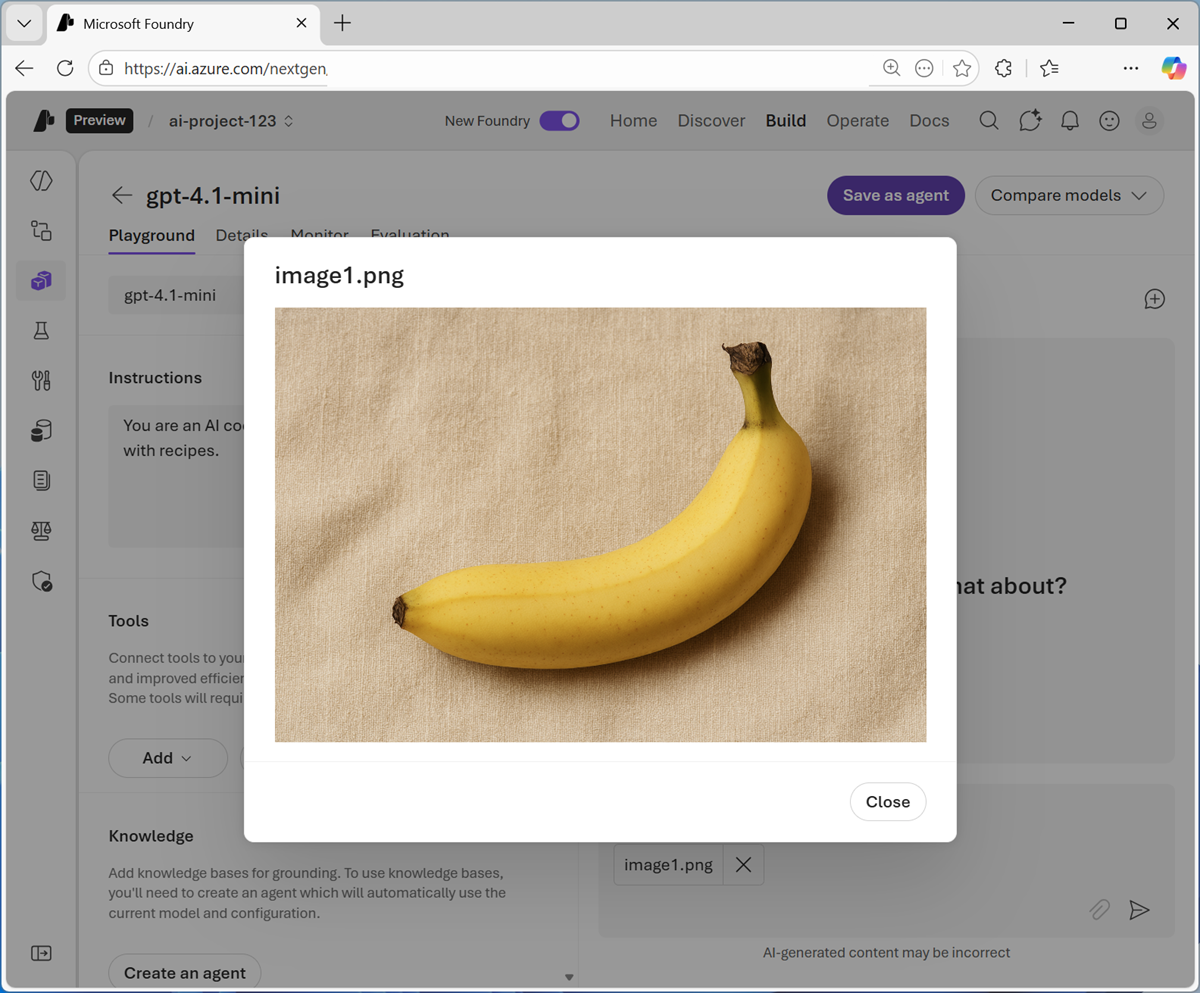Switch to the Monitor tab
Viewport: 1200px width, 993px height.
319,236
